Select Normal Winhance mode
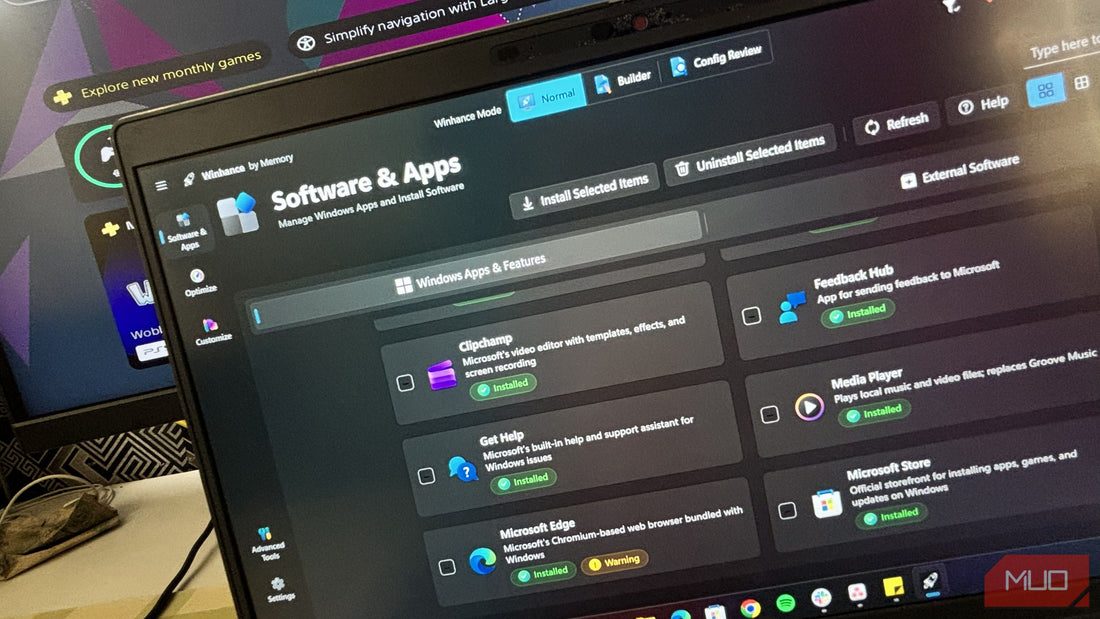1100x619 pixels. [546, 98]
